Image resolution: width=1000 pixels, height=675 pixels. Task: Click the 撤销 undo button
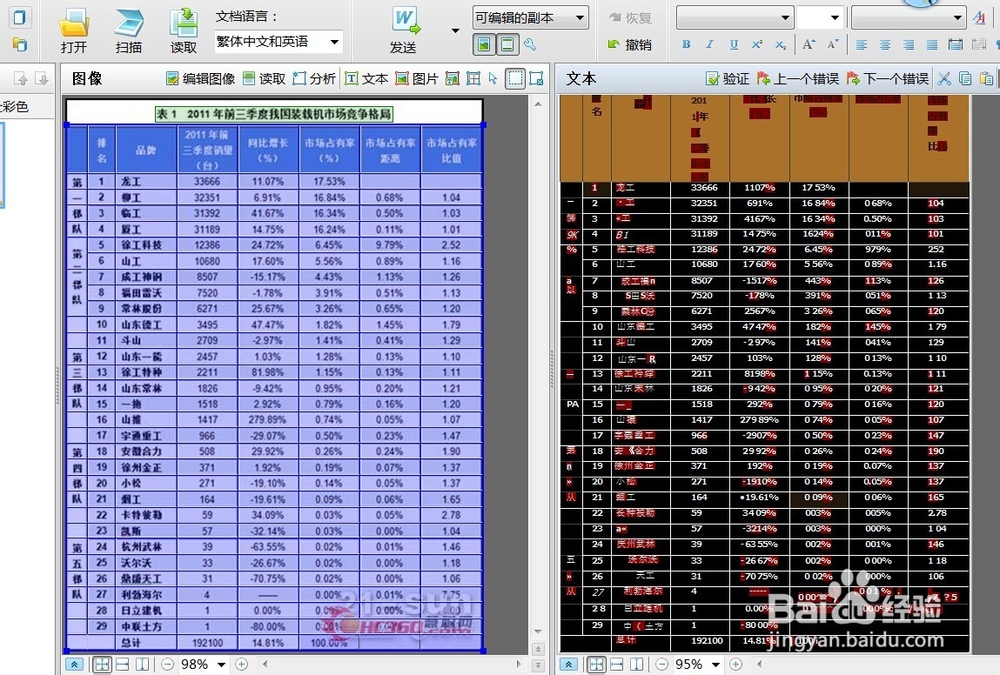[x=630, y=44]
